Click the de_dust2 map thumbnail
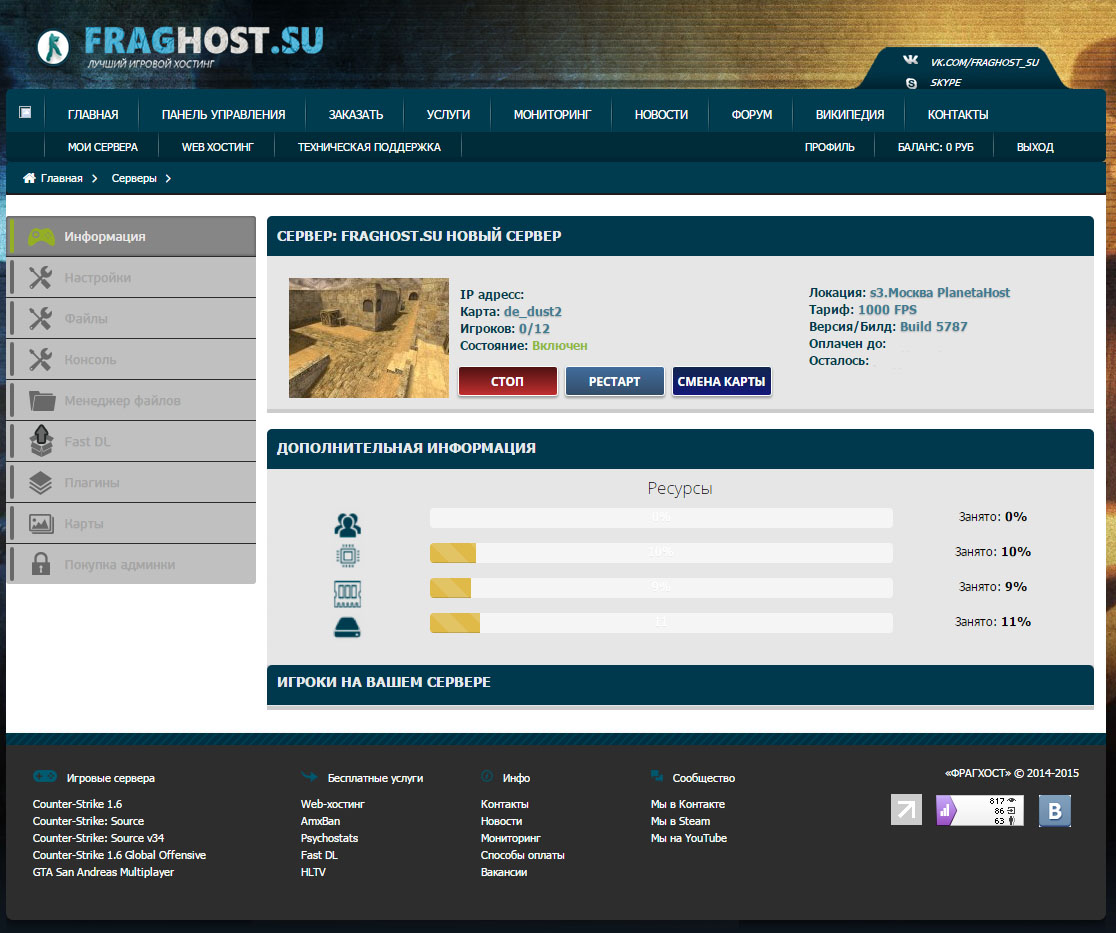Viewport: 1116px width, 933px height. click(369, 338)
